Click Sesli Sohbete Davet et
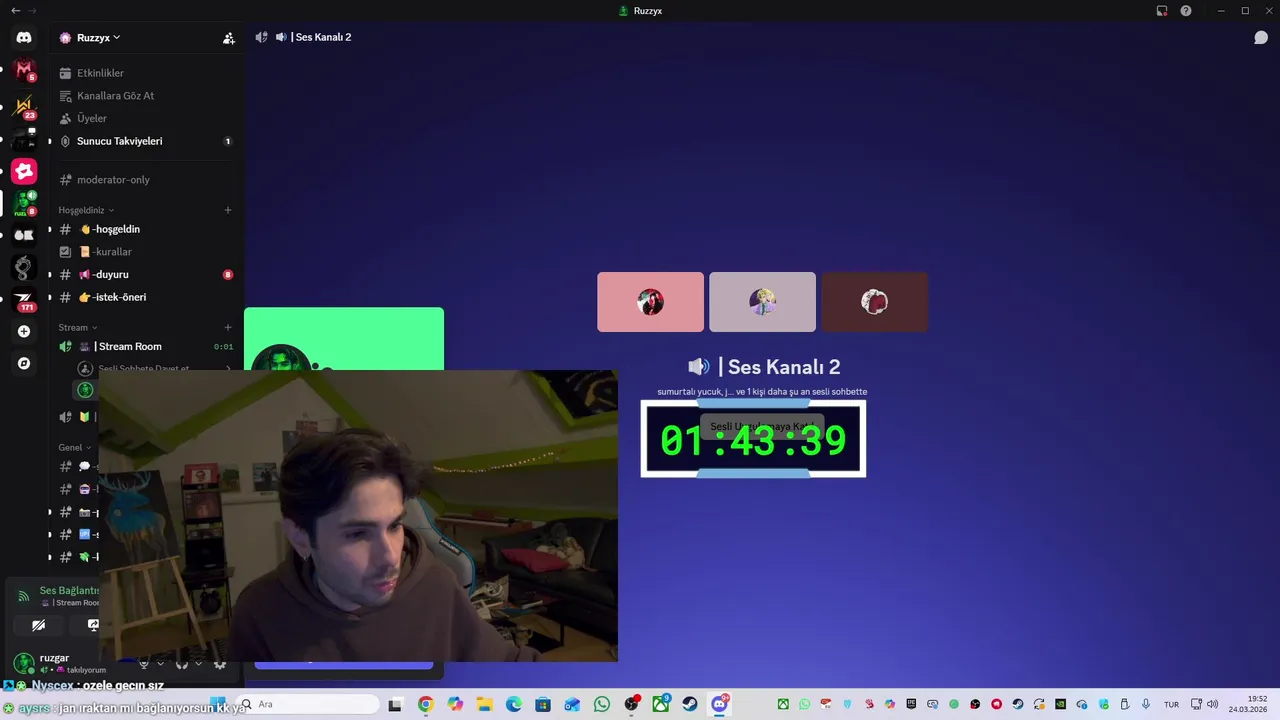 click(x=155, y=368)
